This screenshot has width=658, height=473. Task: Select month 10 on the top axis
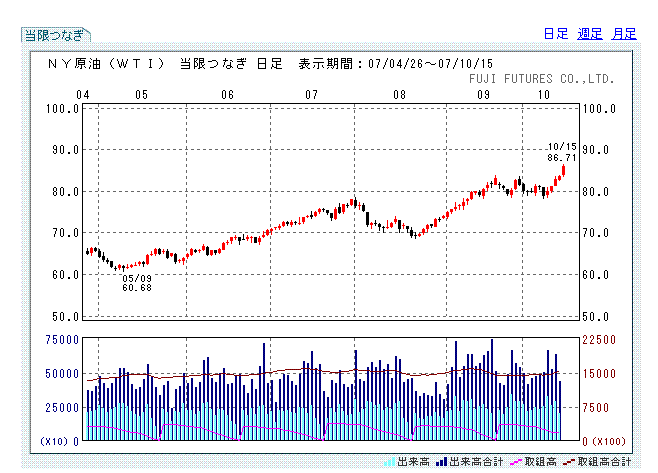tap(544, 95)
